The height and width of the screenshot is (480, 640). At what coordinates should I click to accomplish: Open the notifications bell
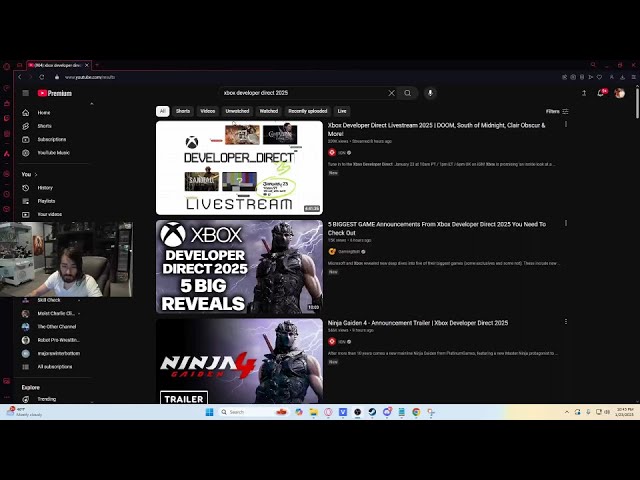click(x=601, y=93)
